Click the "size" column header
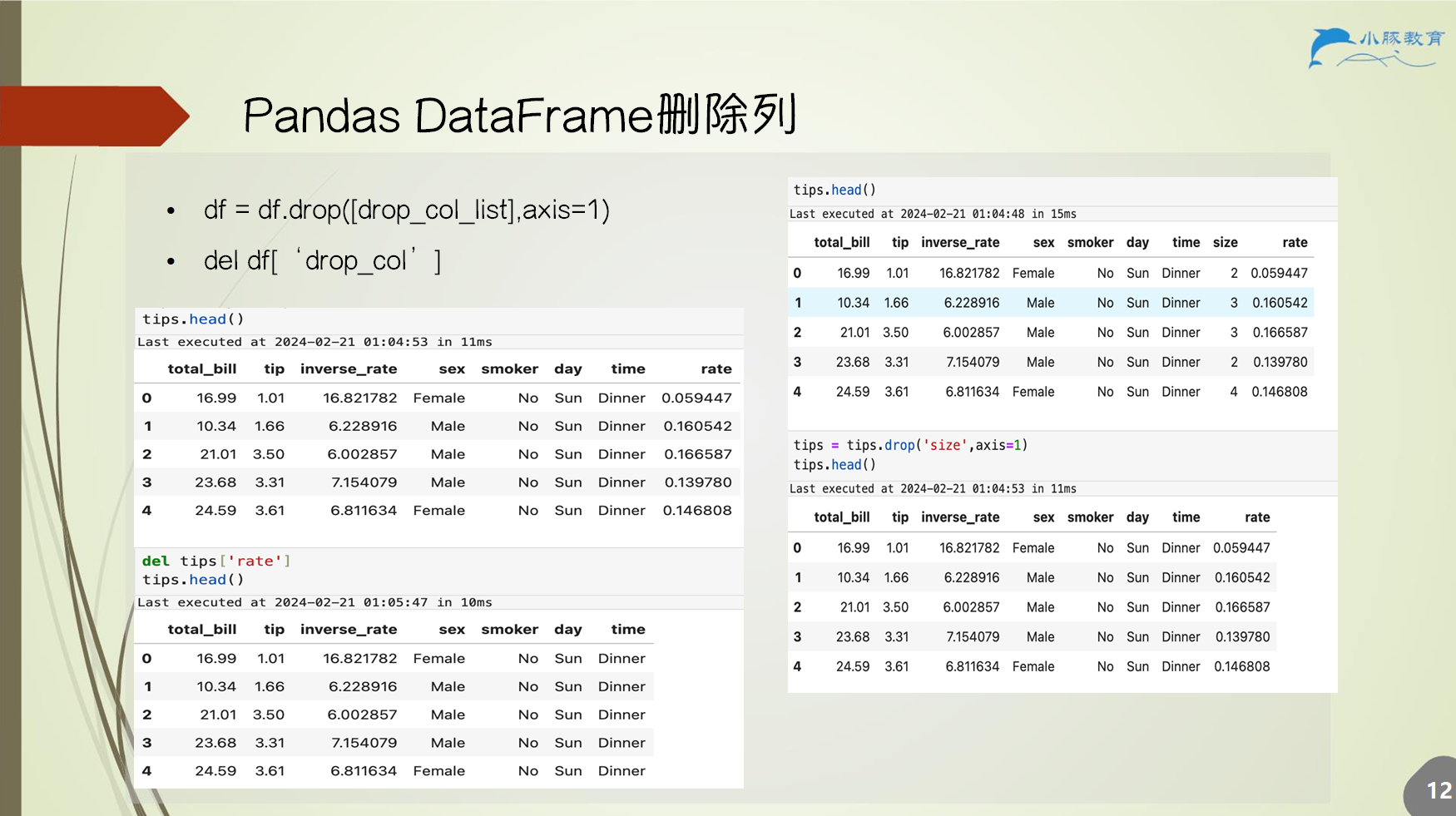The height and width of the screenshot is (816, 1456). [1225, 242]
